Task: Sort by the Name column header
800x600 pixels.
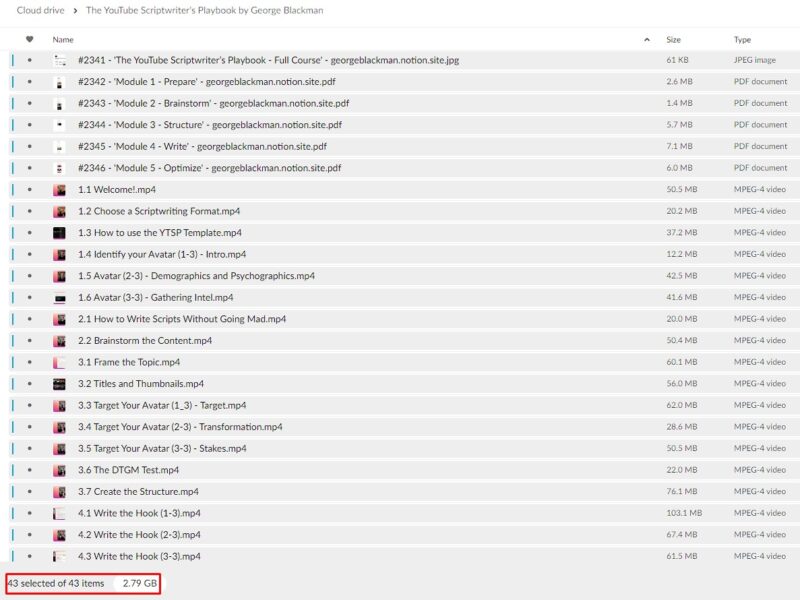Action: 63,40
